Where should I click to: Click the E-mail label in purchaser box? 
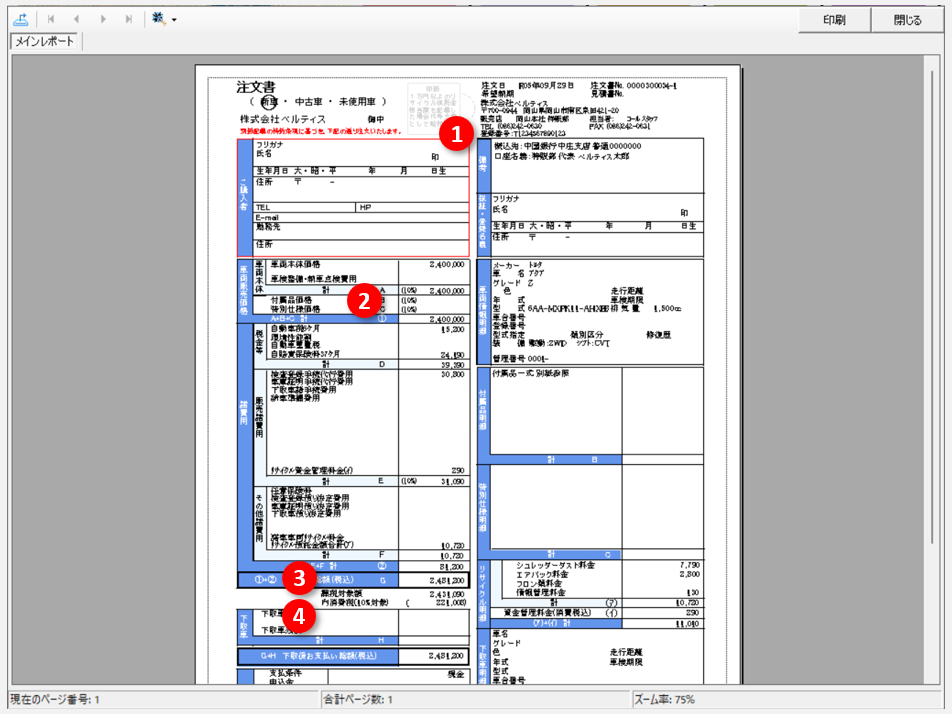click(x=267, y=217)
